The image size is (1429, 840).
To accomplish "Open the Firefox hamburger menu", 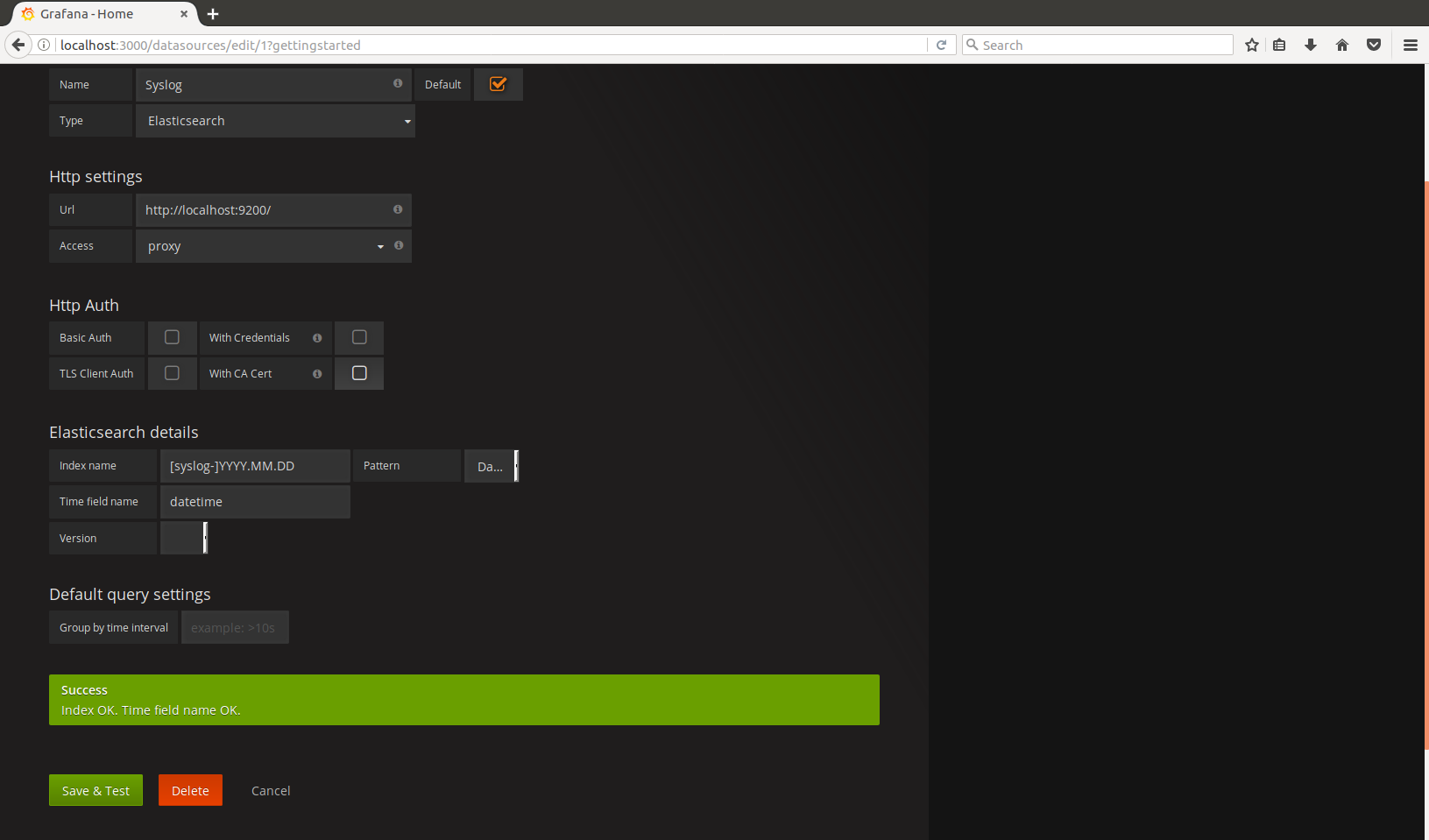I will tap(1411, 45).
